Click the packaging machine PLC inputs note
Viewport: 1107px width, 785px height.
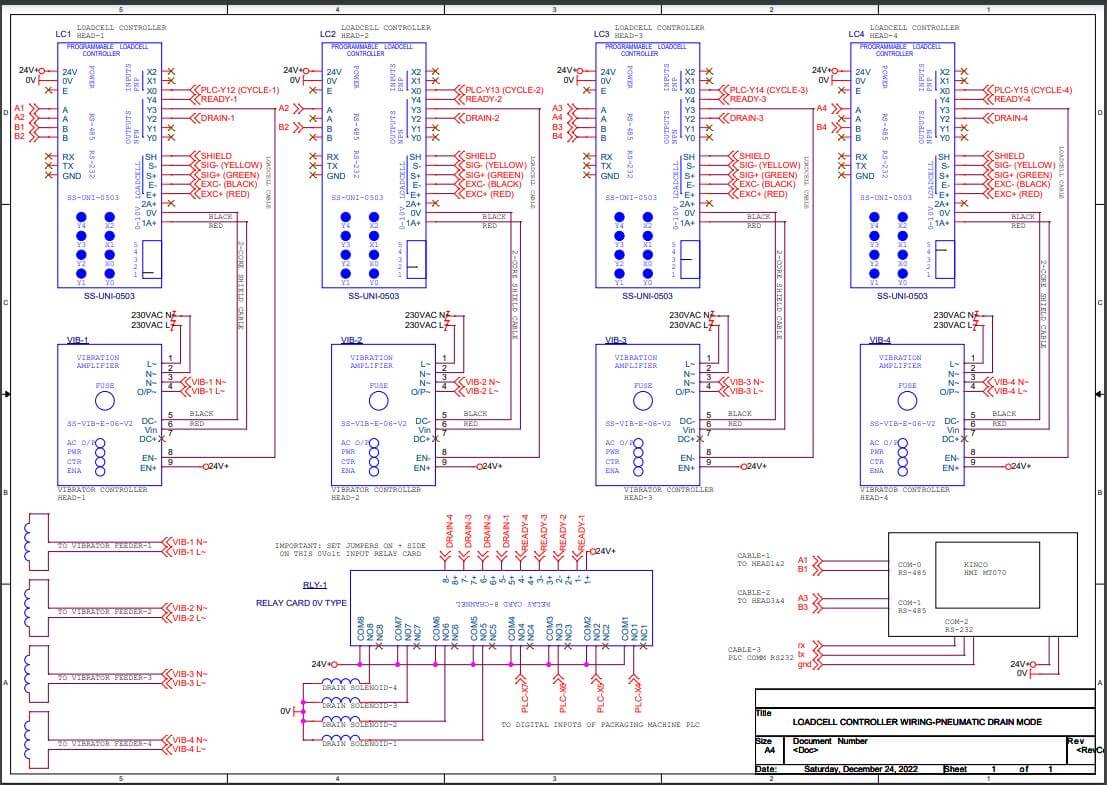point(600,722)
